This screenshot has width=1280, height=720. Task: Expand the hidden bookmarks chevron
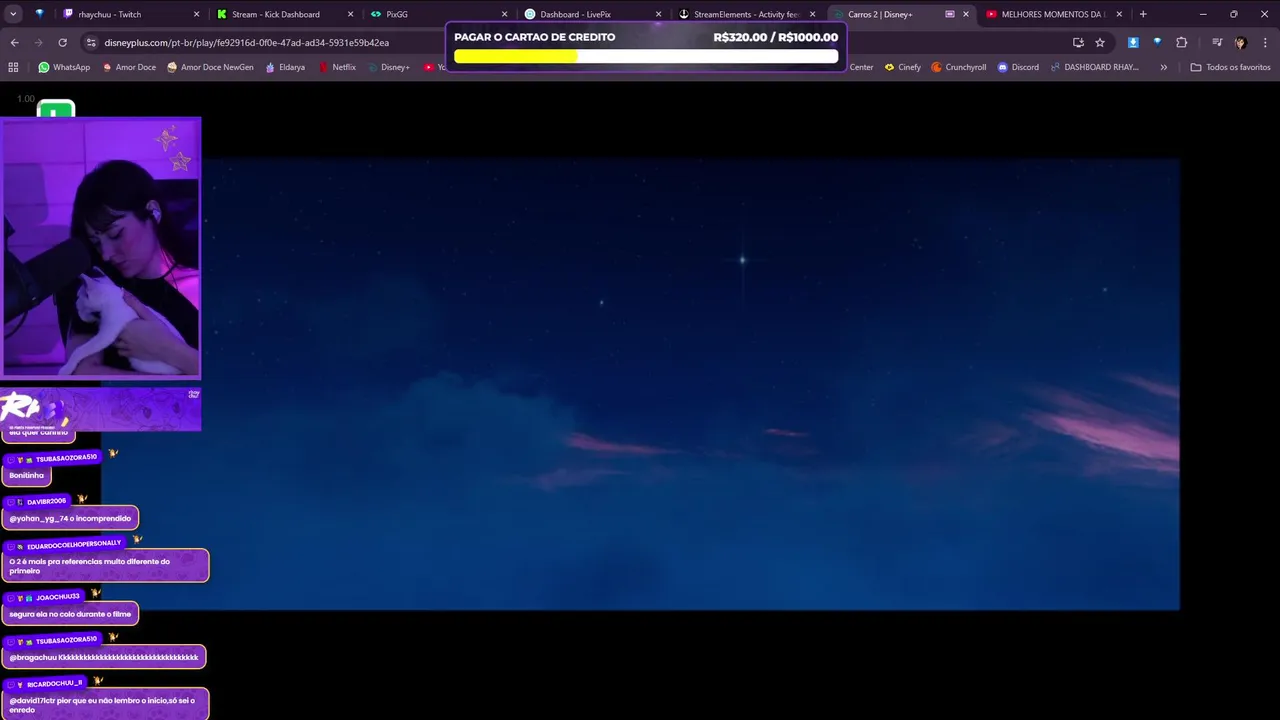pos(1163,67)
